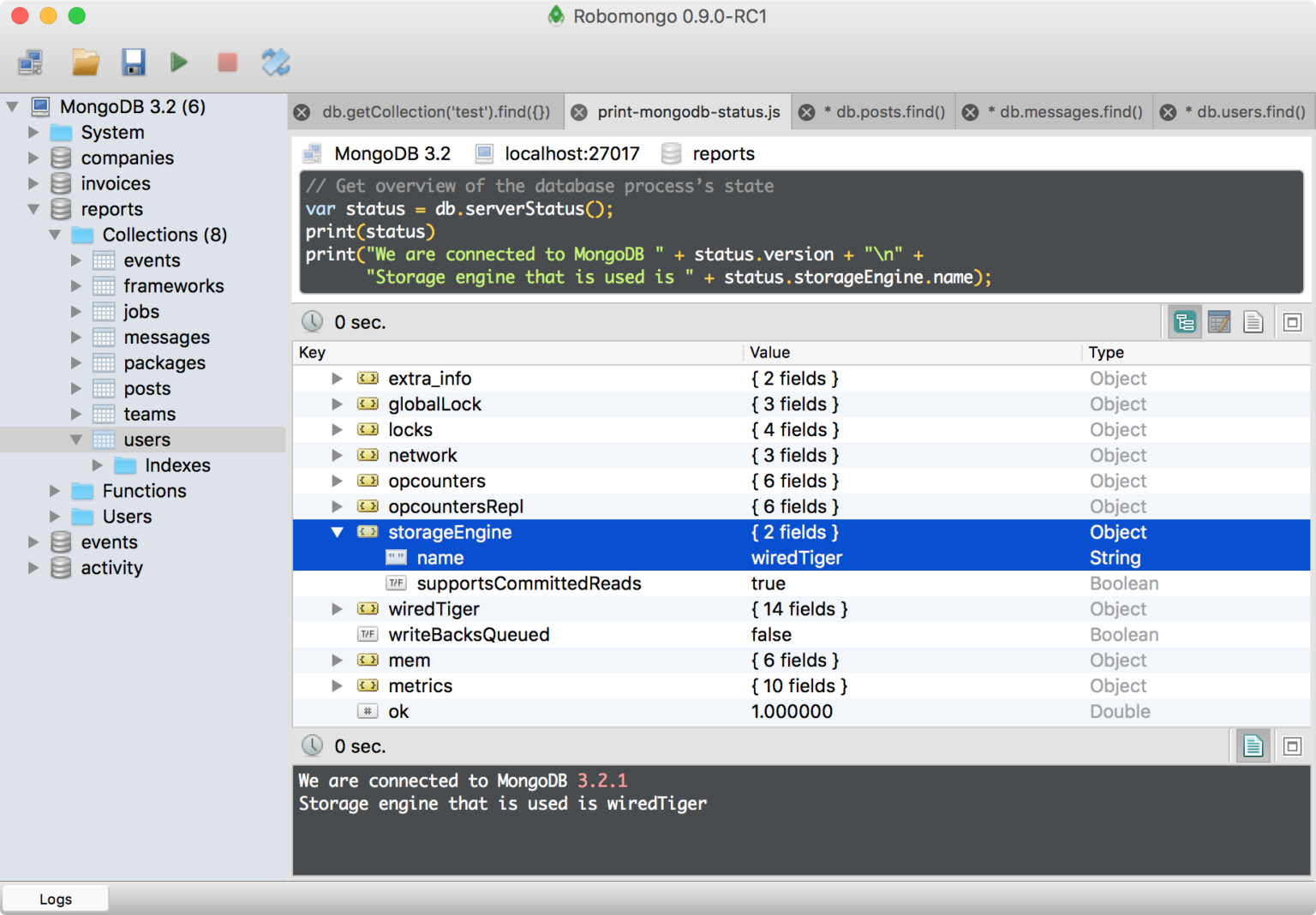Close the db.getCollection('test').find({}) tab
The image size is (1316, 915).
click(x=301, y=111)
